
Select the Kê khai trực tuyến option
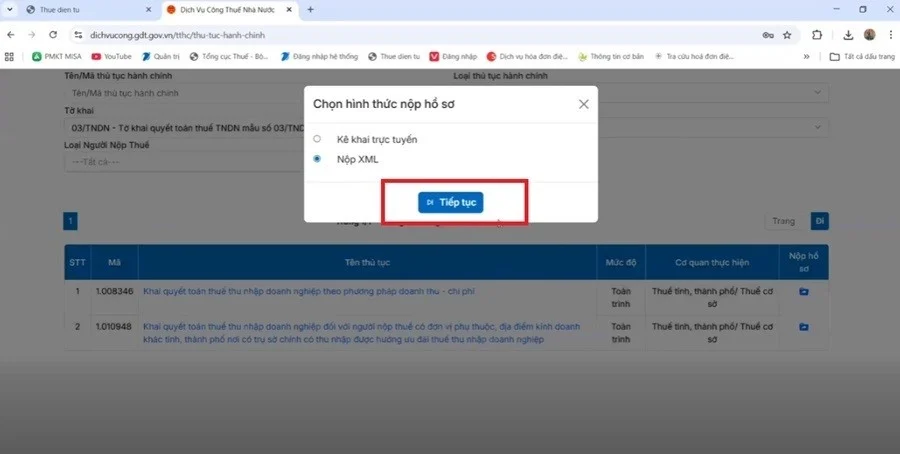pyautogui.click(x=317, y=139)
